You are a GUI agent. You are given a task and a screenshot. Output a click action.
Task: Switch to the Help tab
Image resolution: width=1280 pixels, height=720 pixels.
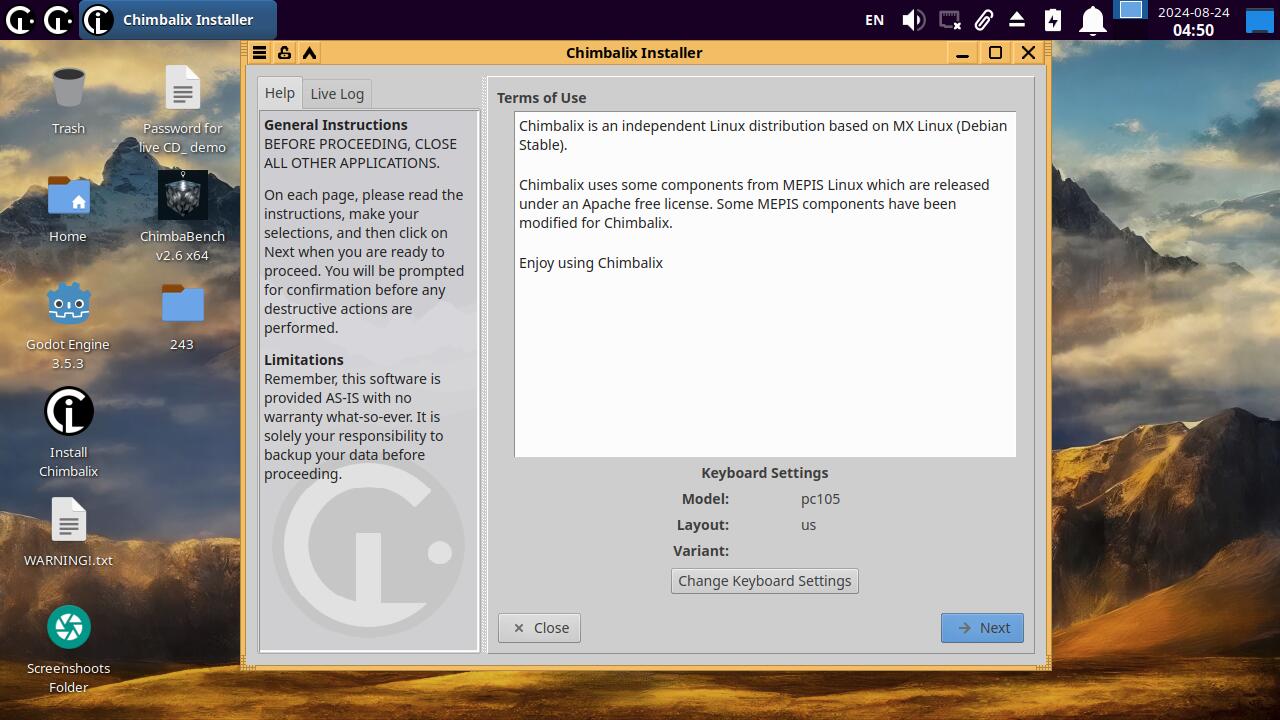click(x=279, y=93)
